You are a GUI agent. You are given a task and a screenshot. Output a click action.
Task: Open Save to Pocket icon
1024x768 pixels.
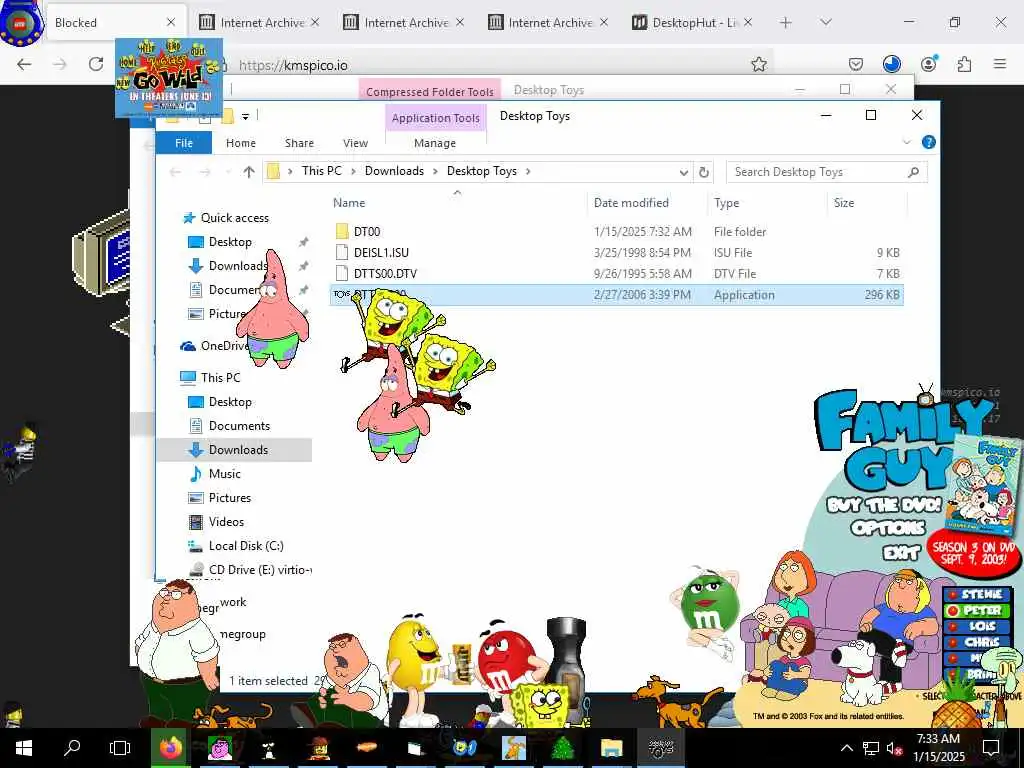856,64
